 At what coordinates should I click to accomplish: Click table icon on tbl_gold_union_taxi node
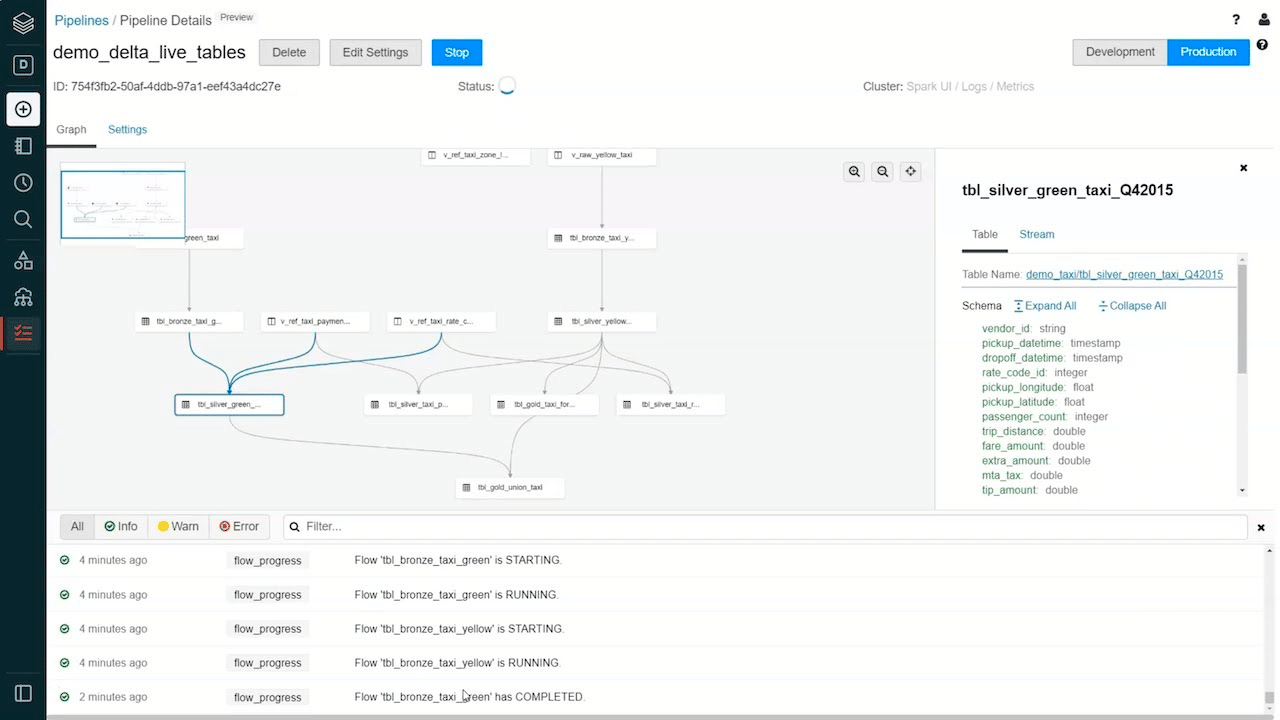point(467,488)
